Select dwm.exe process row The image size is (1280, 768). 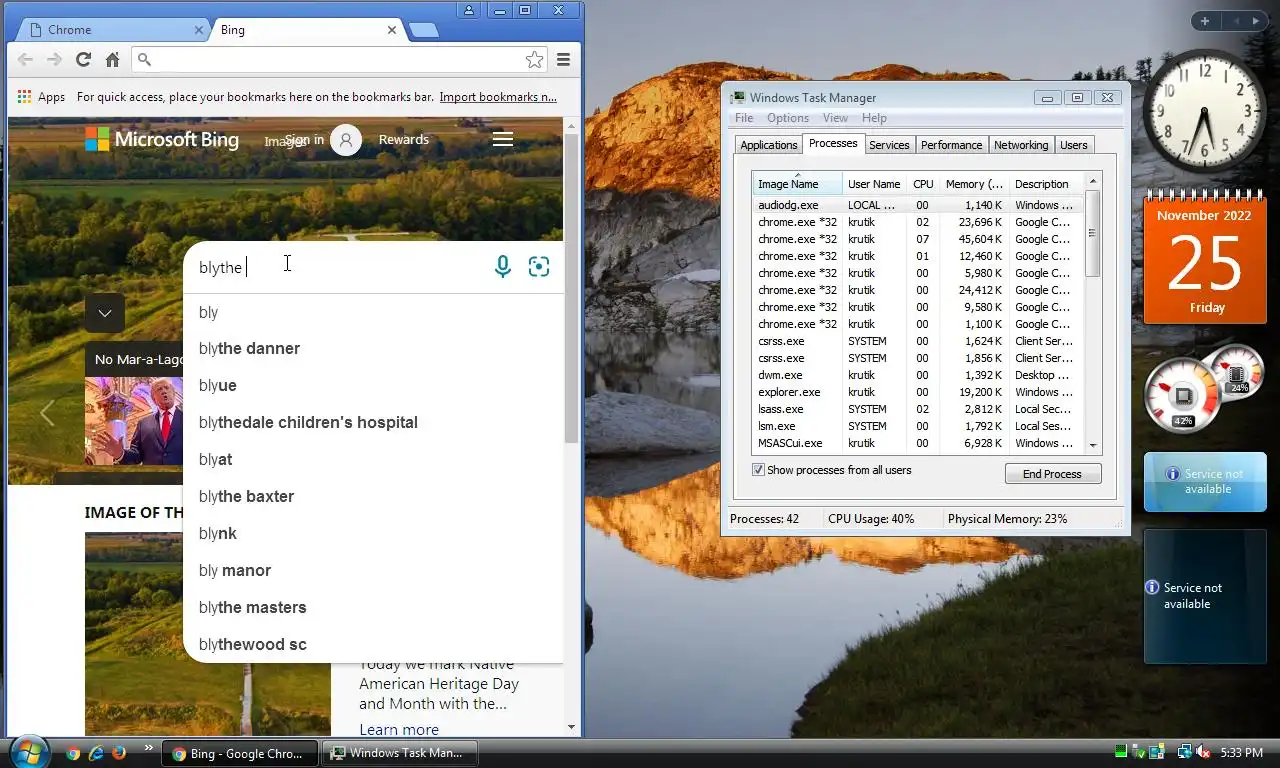coord(918,375)
